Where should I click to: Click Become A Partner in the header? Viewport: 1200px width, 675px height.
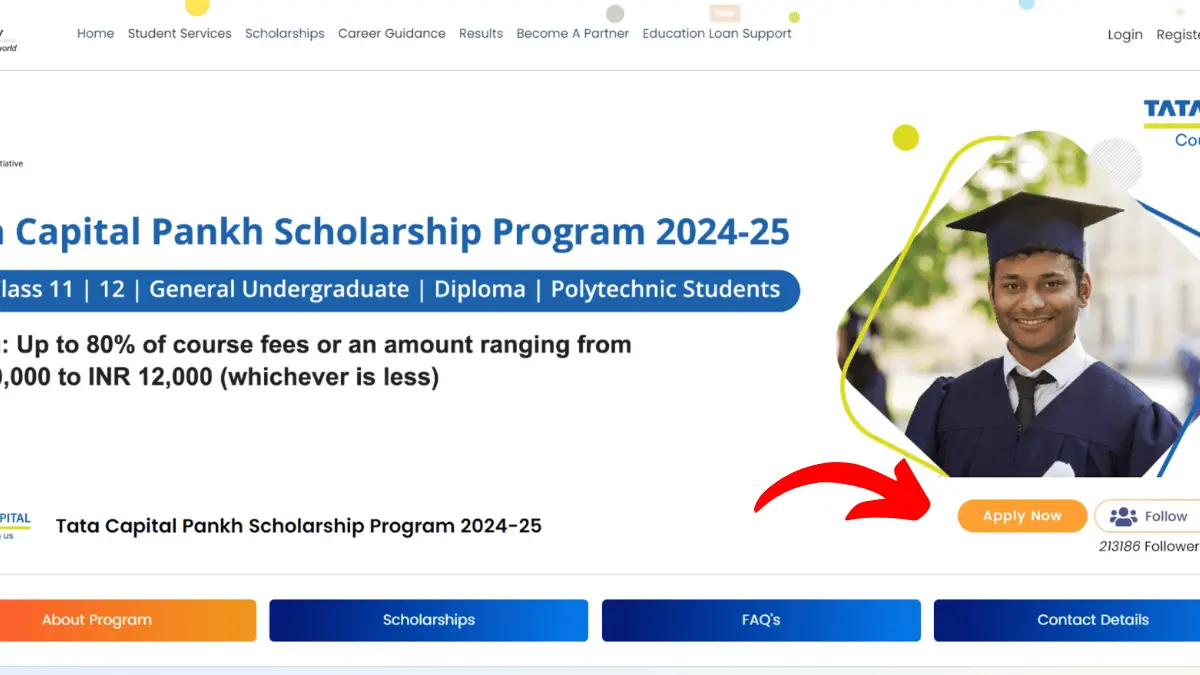[572, 33]
